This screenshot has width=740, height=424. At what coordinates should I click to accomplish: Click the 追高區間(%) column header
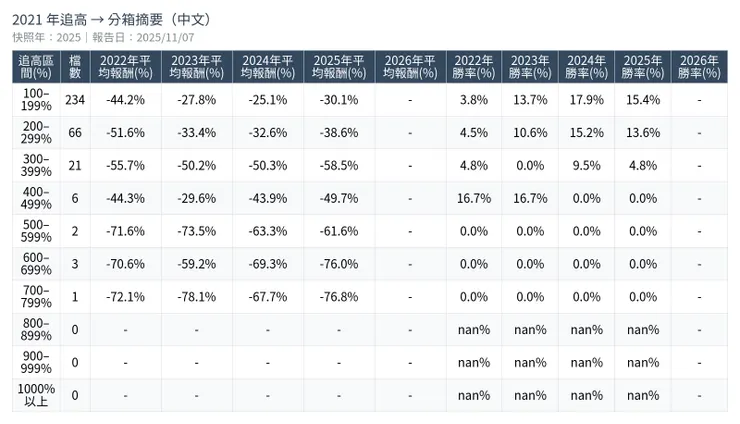click(36, 67)
